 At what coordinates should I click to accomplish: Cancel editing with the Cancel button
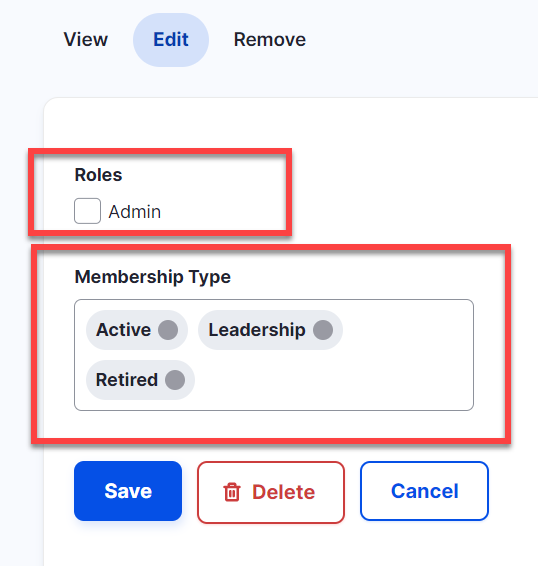pyautogui.click(x=424, y=491)
